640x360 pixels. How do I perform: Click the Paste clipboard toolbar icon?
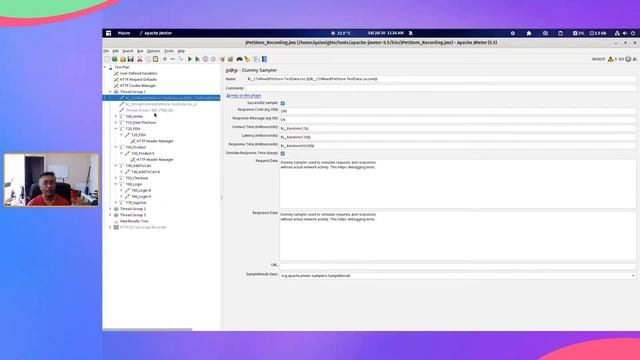156,59
